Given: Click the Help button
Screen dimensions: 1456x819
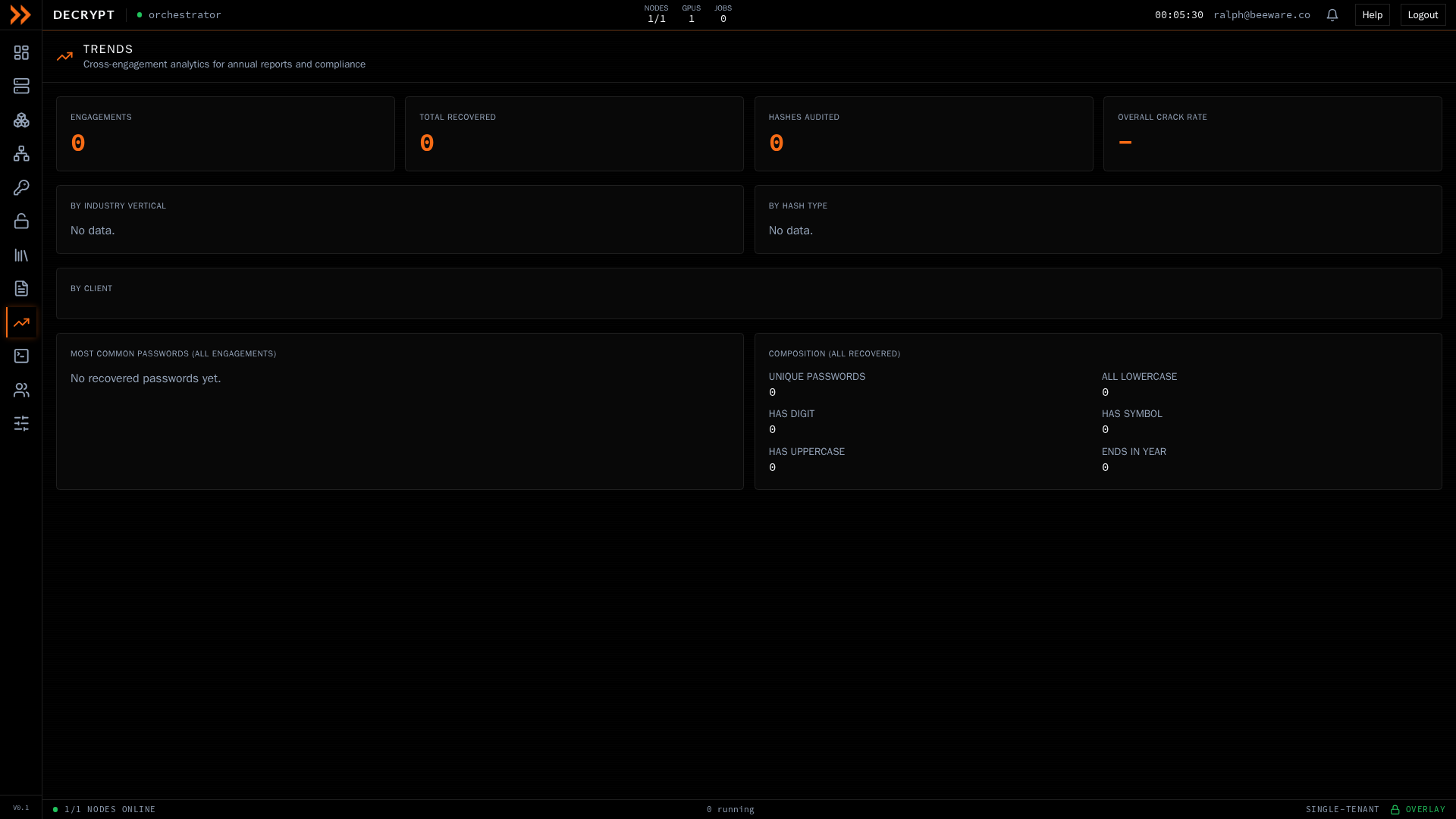Looking at the screenshot, I should pyautogui.click(x=1373, y=14).
